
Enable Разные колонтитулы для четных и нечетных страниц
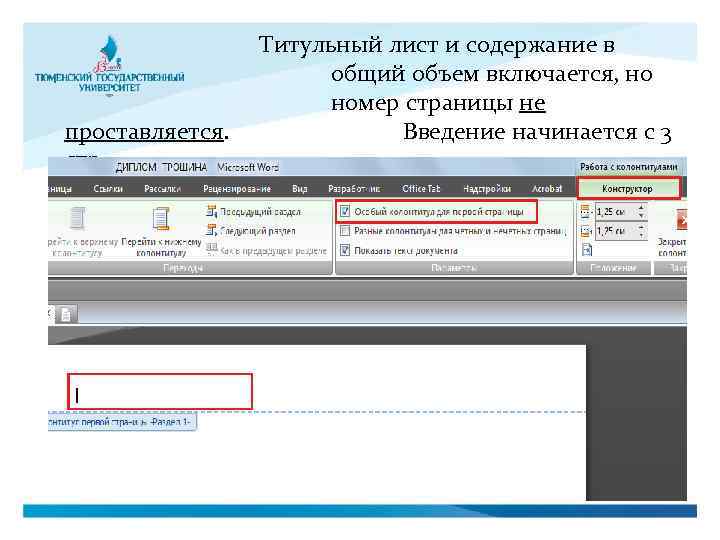[x=344, y=231]
